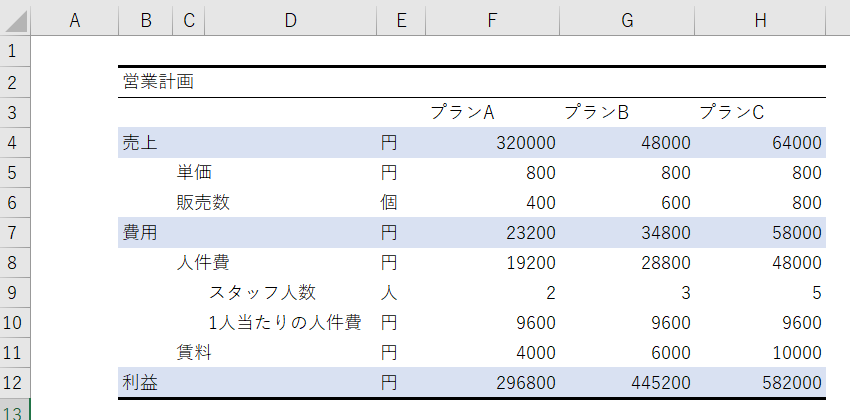This screenshot has width=850, height=420.
Task: Select the quantity 400 under プランA
Action: click(x=541, y=203)
